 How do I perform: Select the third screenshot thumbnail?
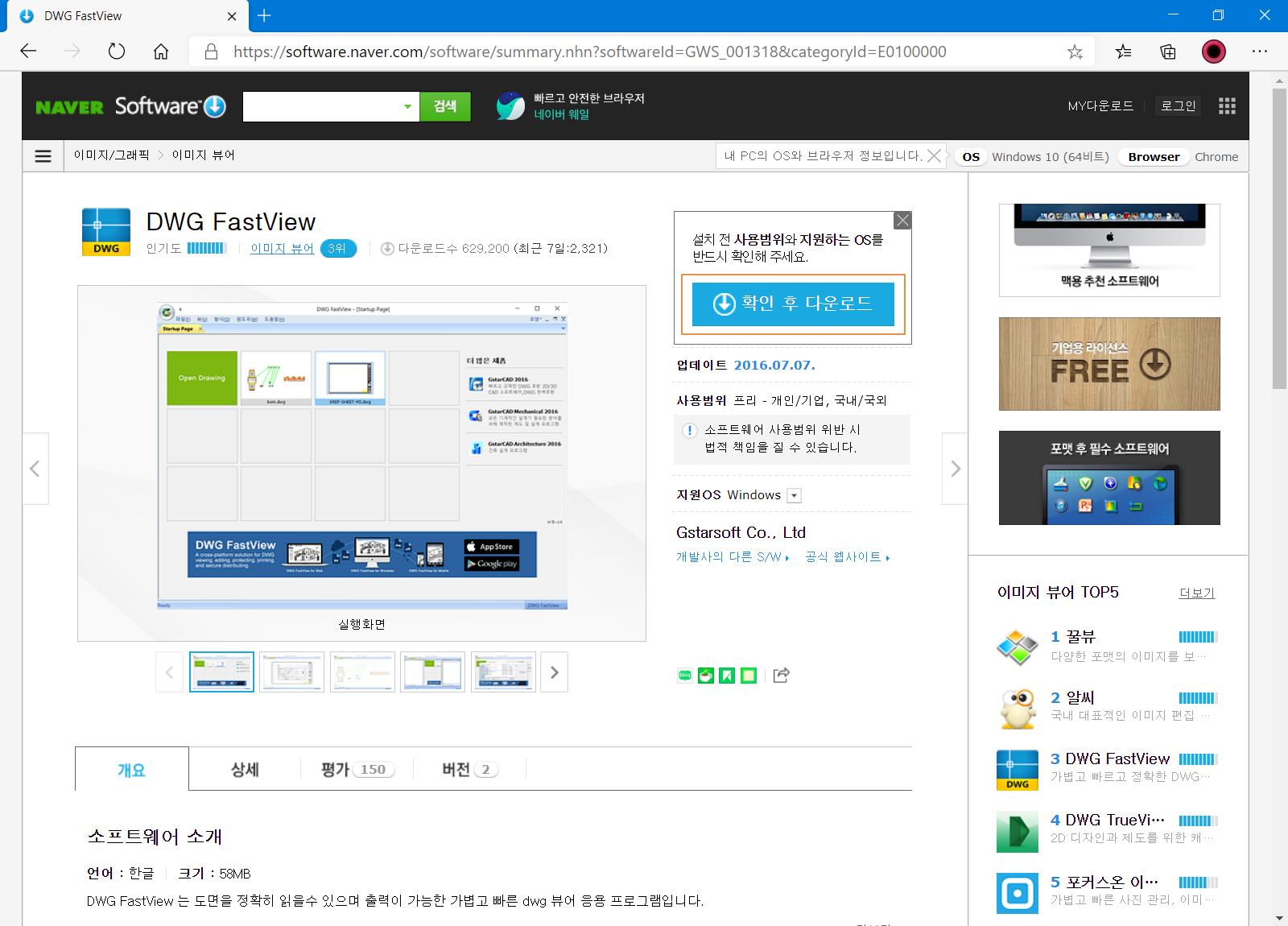362,672
